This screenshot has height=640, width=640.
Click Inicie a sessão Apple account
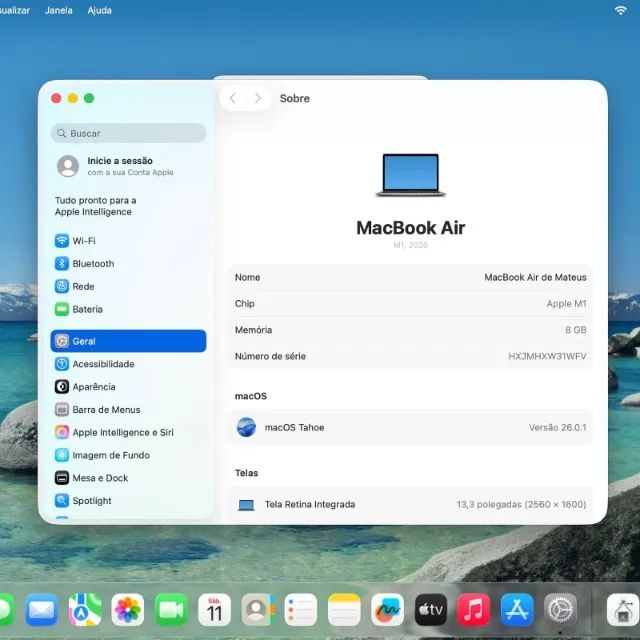coord(128,166)
